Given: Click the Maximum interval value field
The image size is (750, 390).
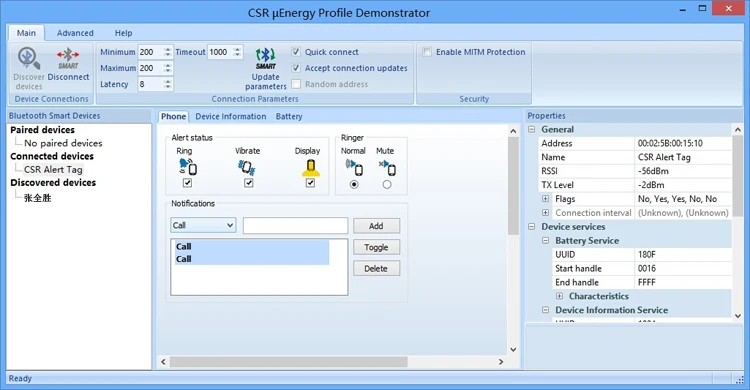Looking at the screenshot, I should click(150, 68).
